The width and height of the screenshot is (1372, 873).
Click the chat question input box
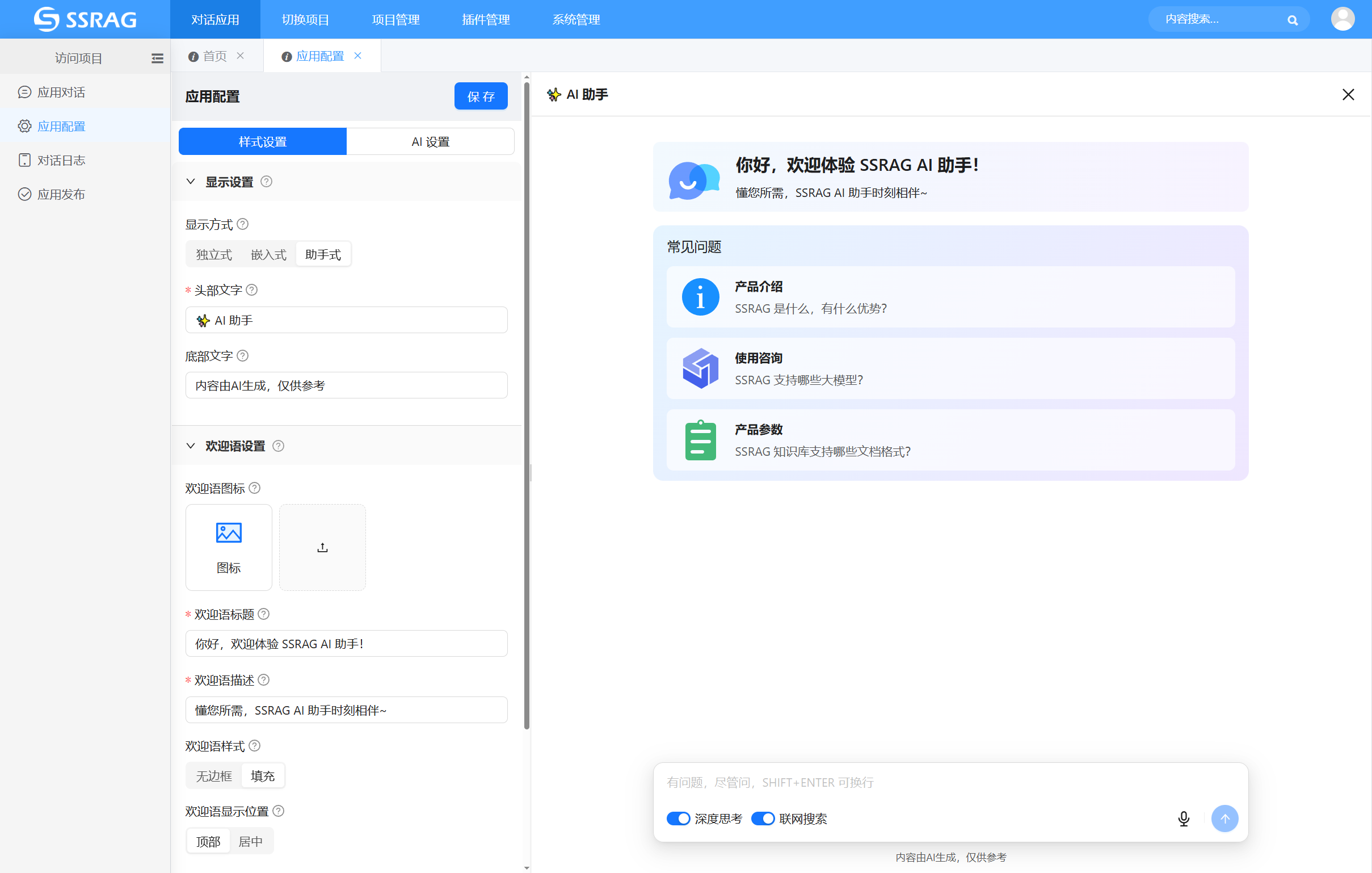point(950,783)
